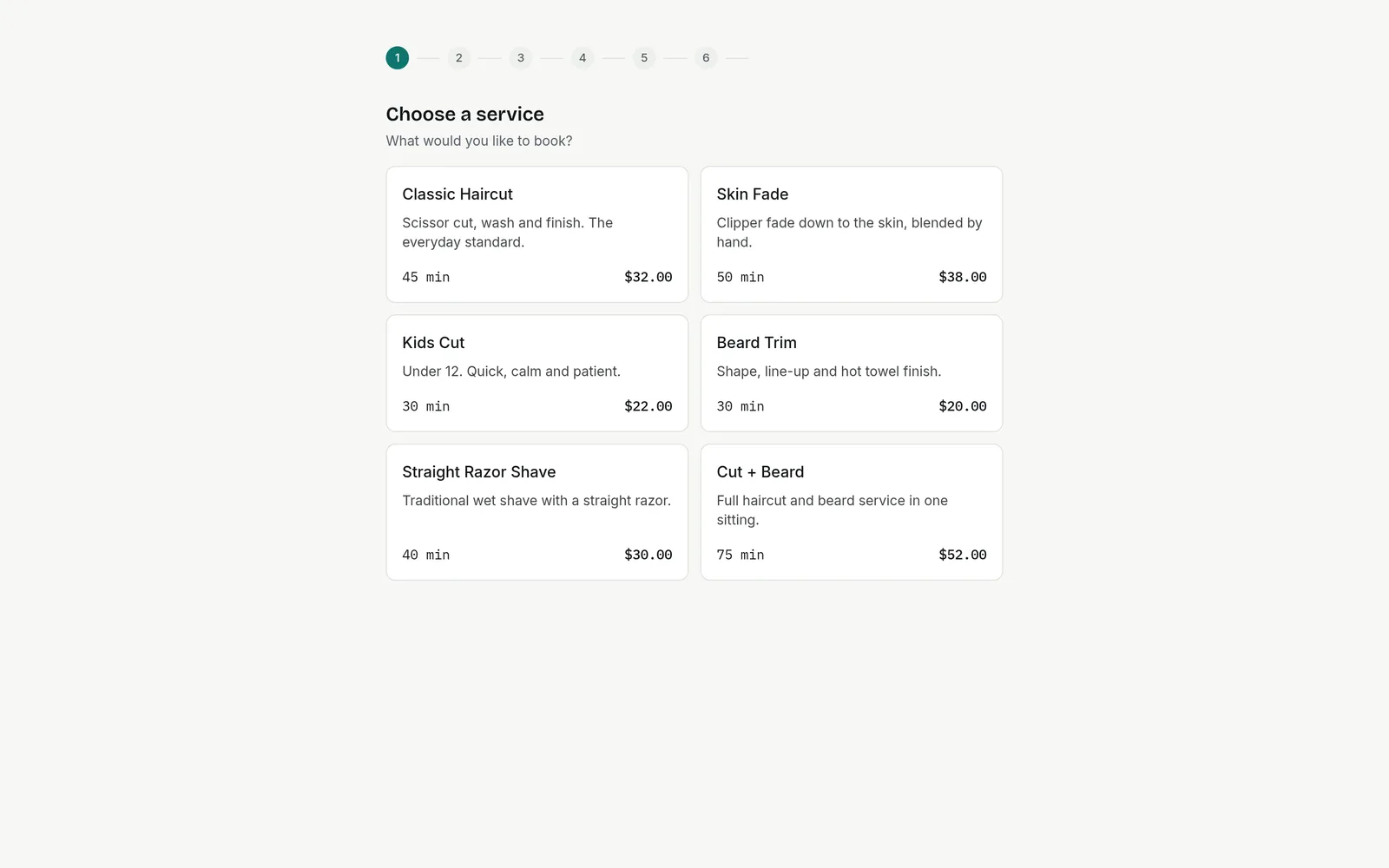The width and height of the screenshot is (1389, 868).
Task: Click the $38.00 Skin Fade price
Action: (x=963, y=277)
